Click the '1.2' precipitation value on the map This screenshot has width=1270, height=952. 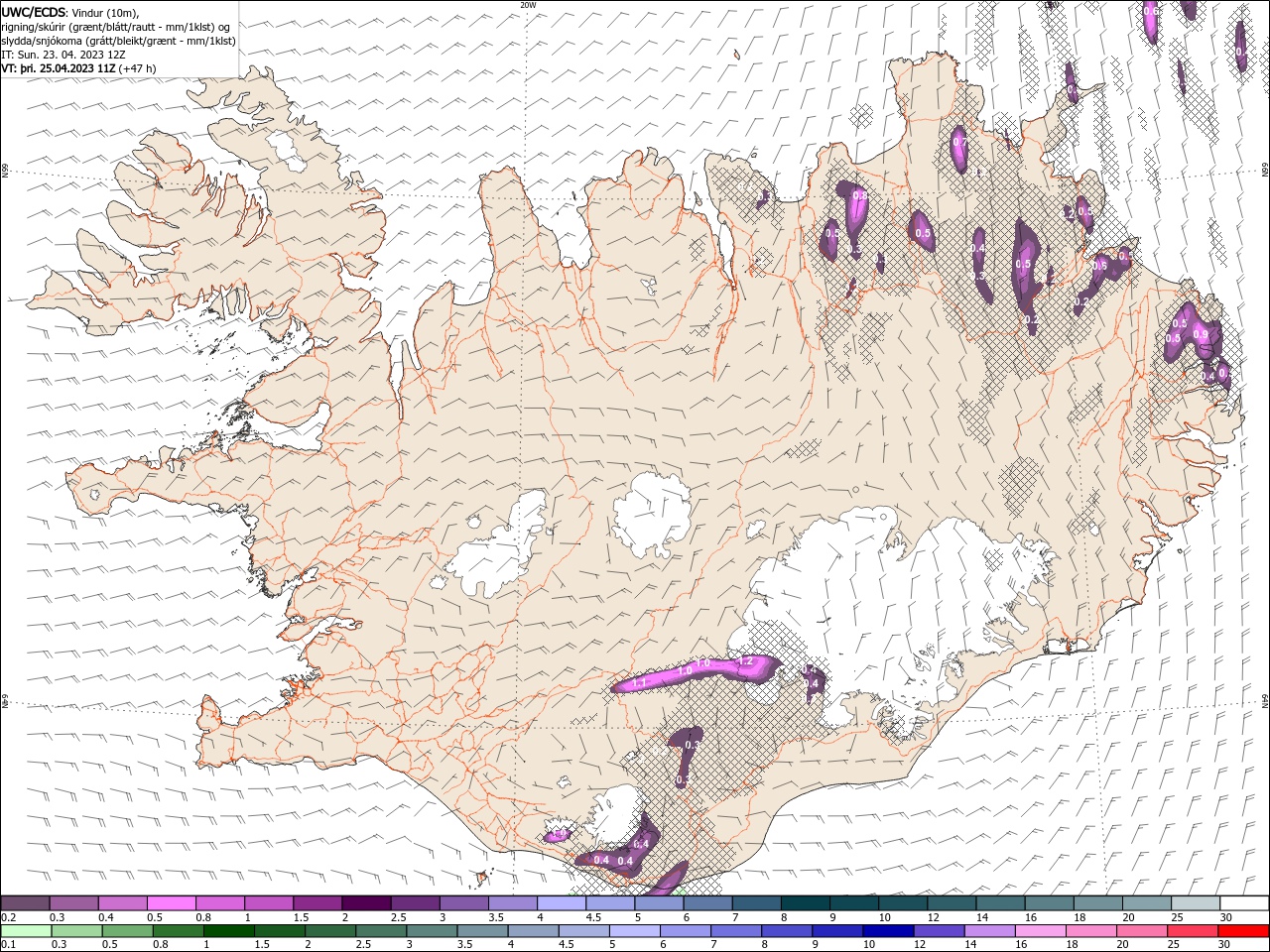click(x=746, y=661)
